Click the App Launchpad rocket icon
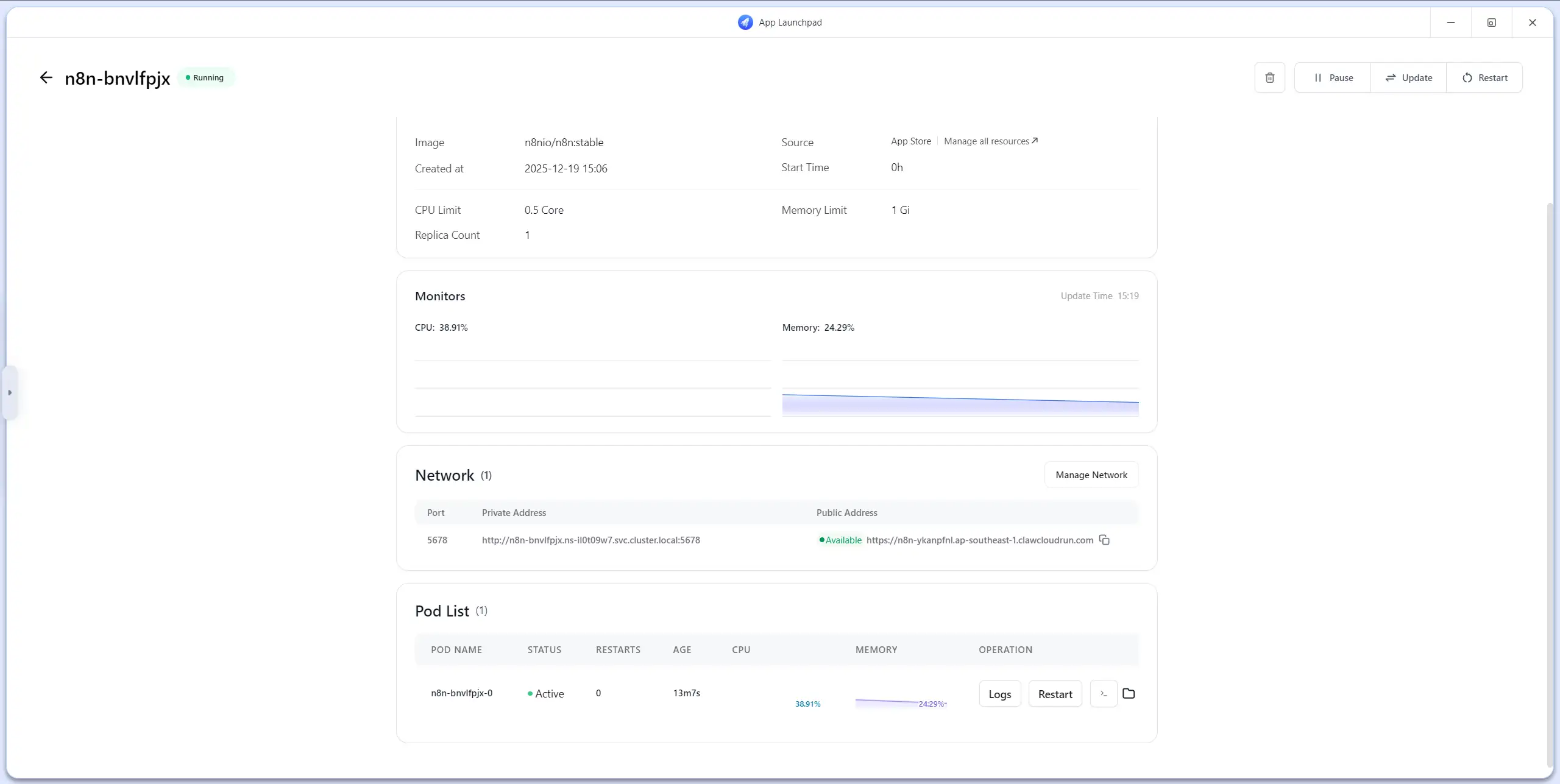The height and width of the screenshot is (784, 1560). (x=745, y=23)
